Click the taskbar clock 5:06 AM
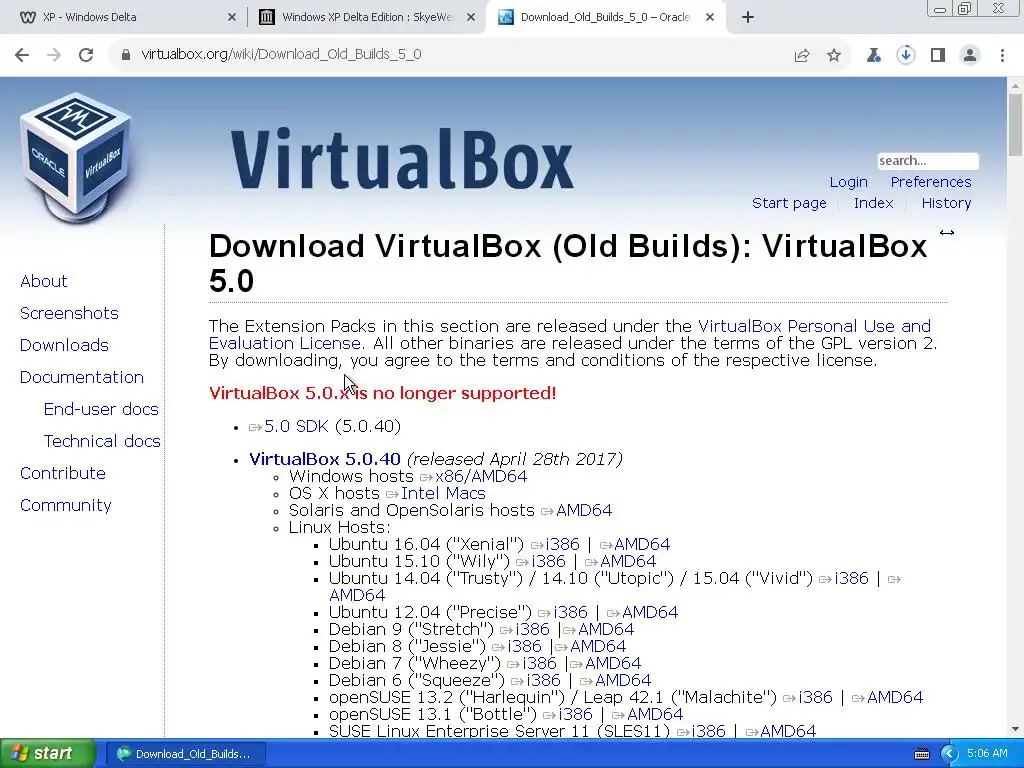Image resolution: width=1024 pixels, height=768 pixels. click(x=987, y=754)
